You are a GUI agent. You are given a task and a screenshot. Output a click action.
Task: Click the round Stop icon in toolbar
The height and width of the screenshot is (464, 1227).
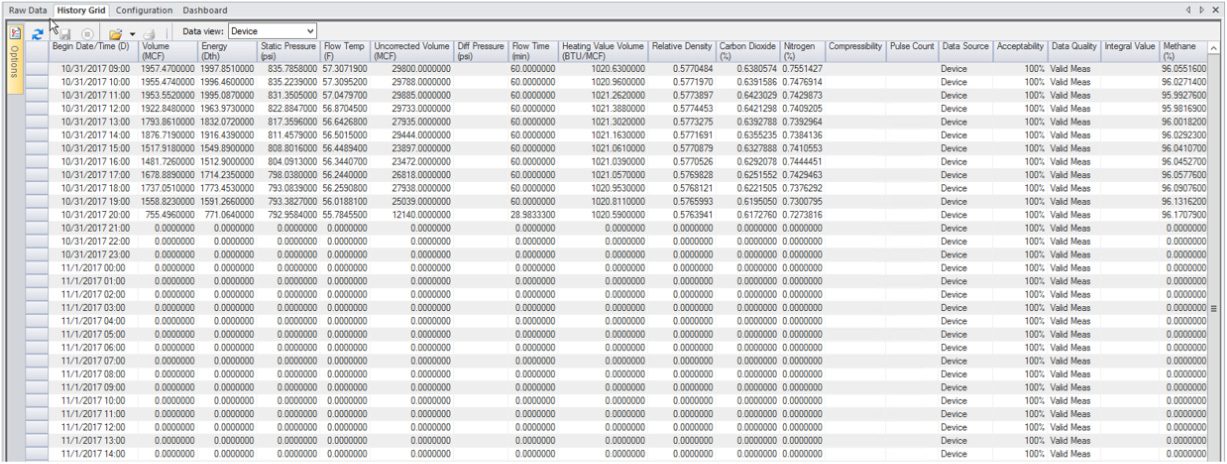[x=87, y=33]
